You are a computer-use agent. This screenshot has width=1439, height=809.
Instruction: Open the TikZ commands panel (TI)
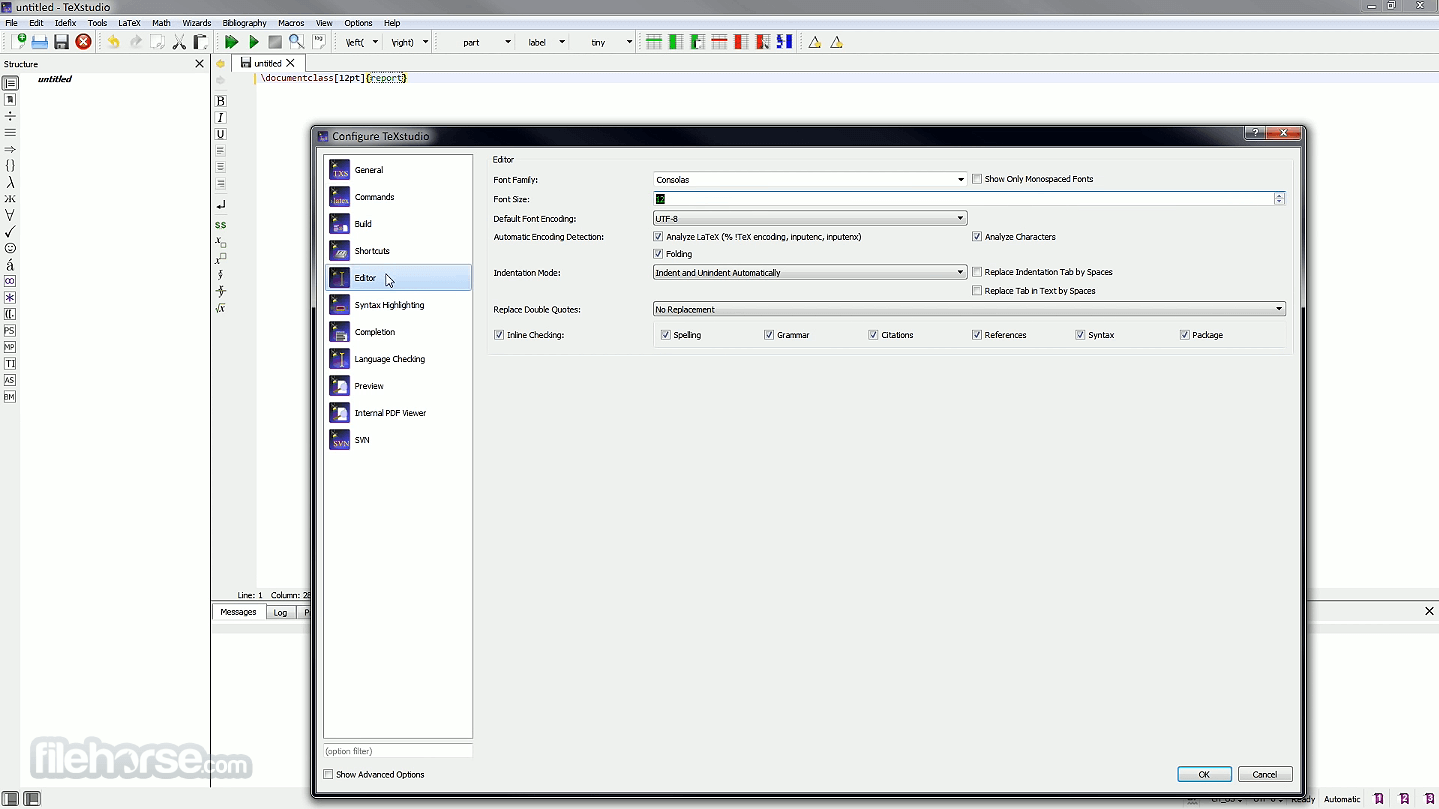point(10,364)
